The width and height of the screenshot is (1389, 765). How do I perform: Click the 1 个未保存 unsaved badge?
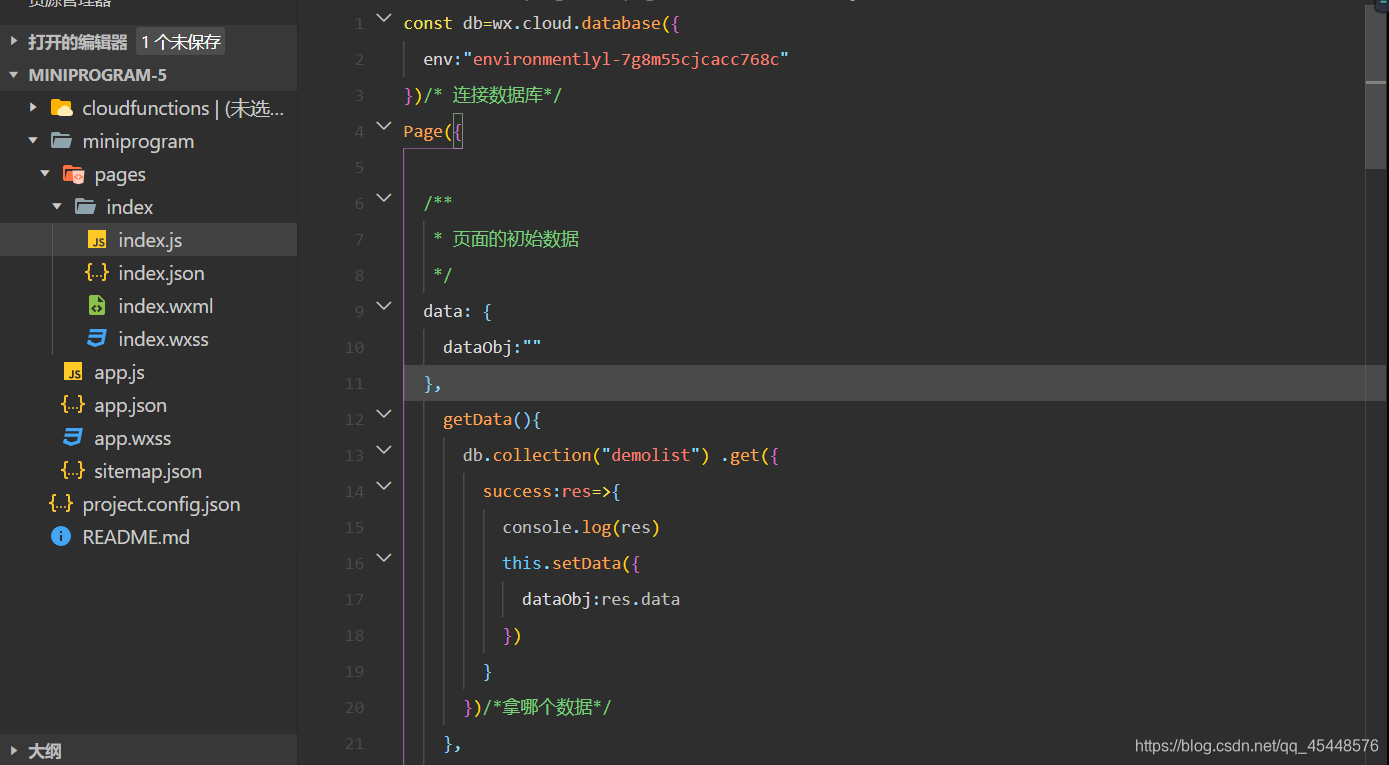pyautogui.click(x=181, y=42)
